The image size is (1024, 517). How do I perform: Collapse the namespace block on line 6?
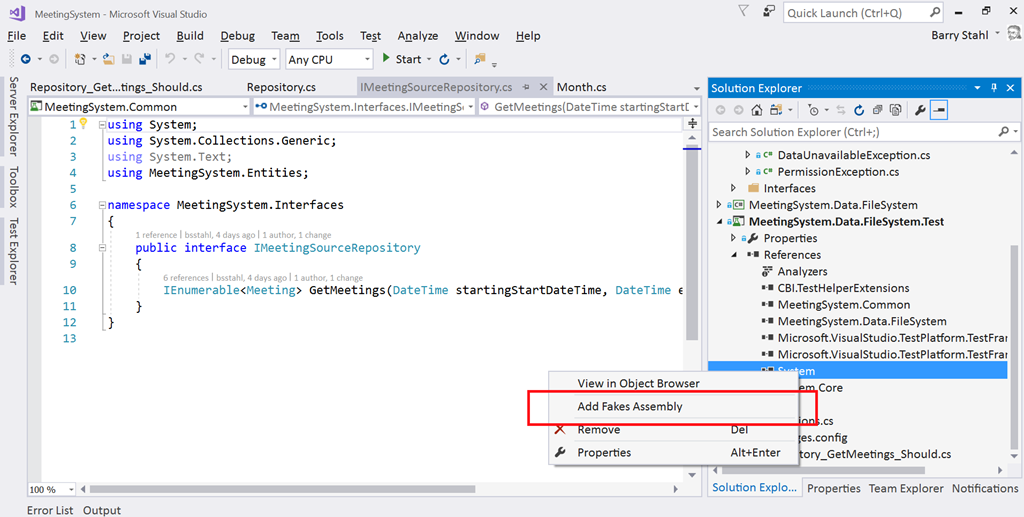[x=102, y=205]
